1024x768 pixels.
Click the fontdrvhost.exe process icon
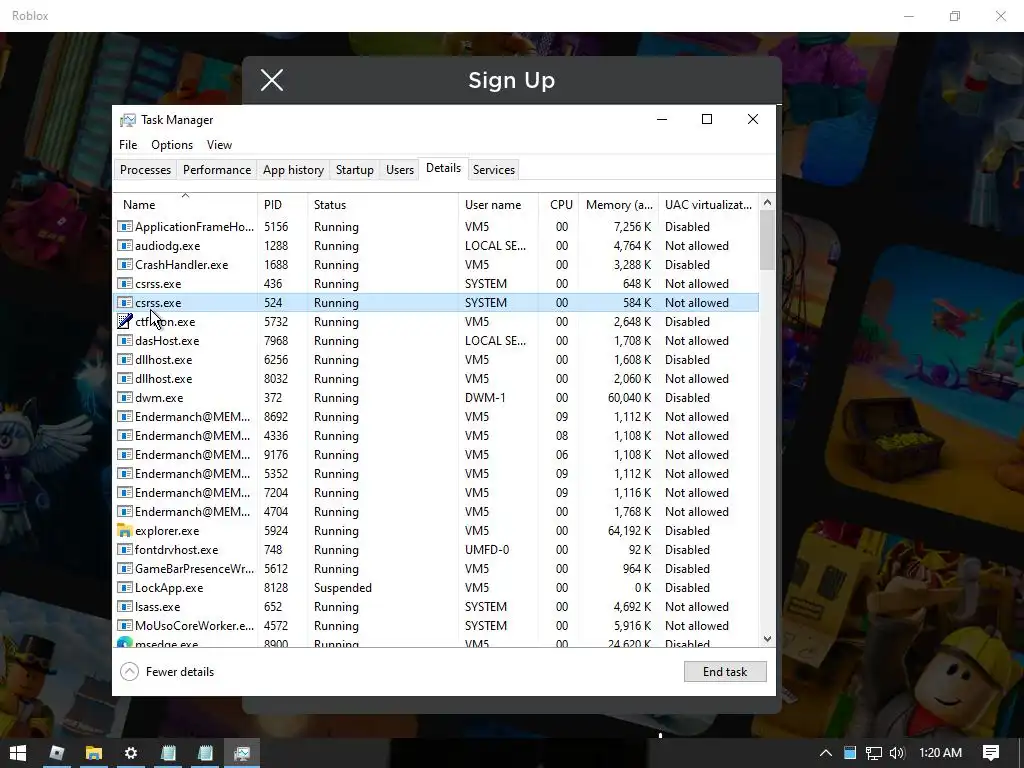coord(124,549)
